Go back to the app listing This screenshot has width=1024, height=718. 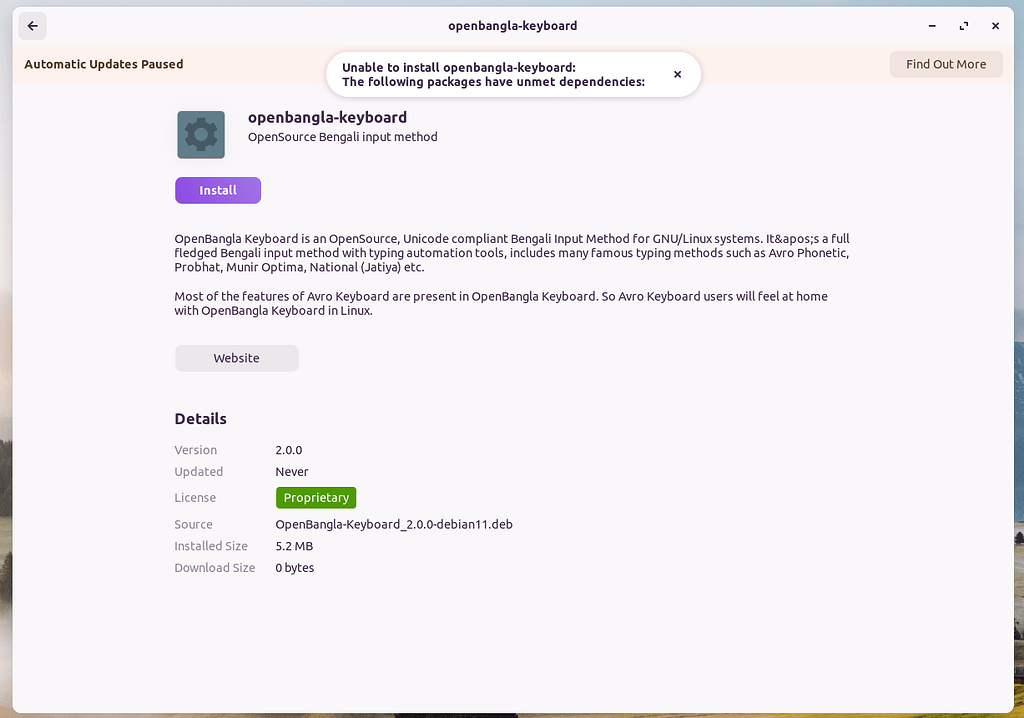[x=32, y=25]
